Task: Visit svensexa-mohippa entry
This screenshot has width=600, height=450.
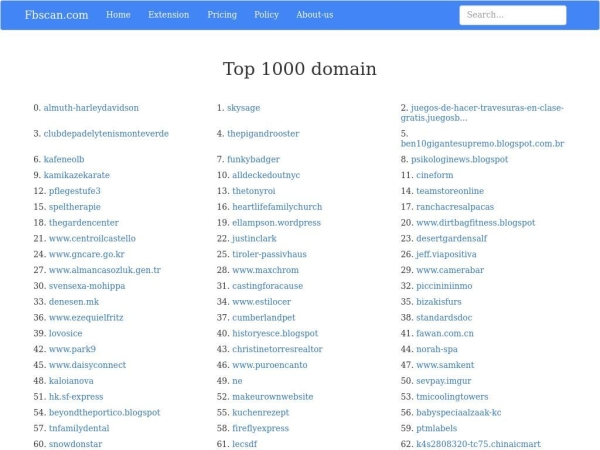Action: click(87, 286)
